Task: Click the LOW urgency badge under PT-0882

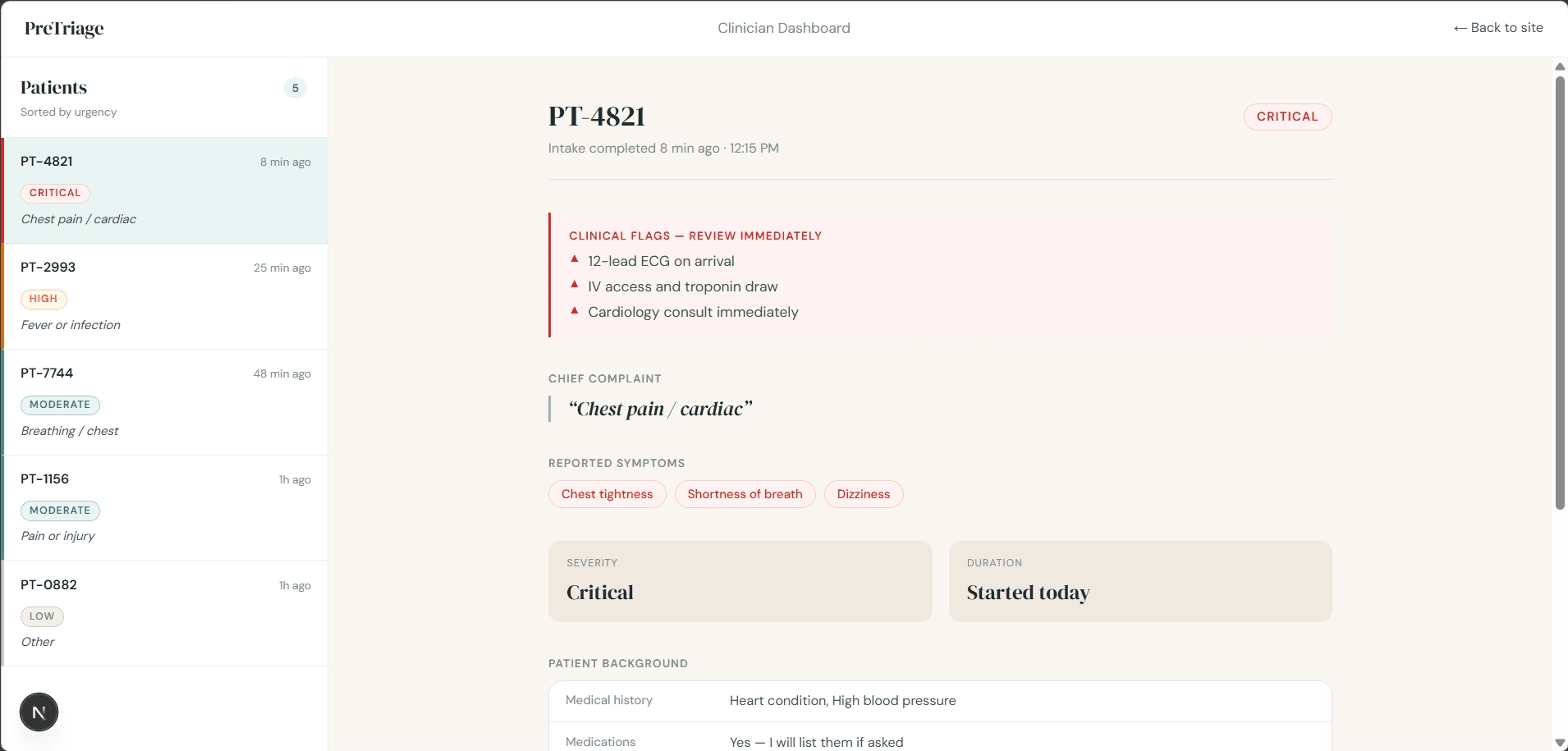Action: click(x=41, y=616)
